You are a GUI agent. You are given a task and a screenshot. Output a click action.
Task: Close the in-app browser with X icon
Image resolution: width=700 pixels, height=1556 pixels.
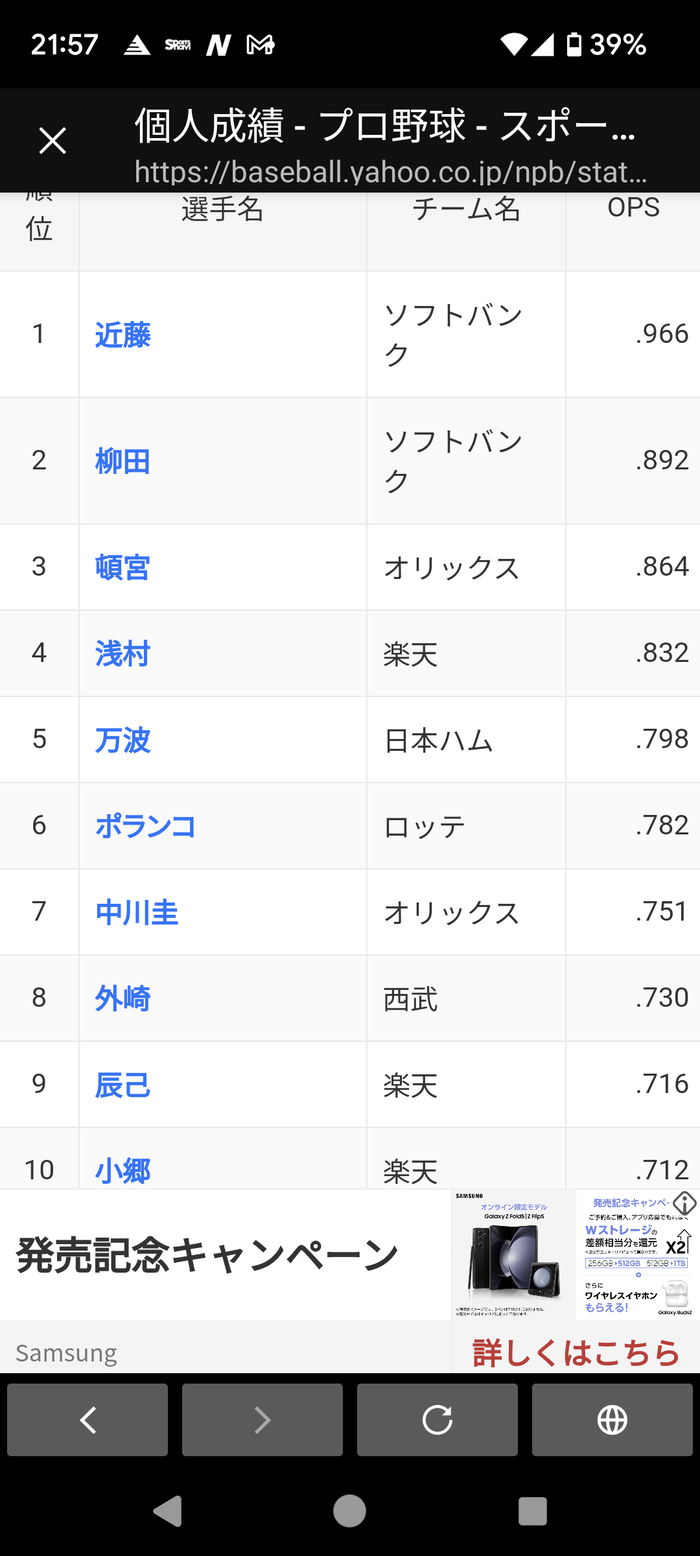click(52, 141)
